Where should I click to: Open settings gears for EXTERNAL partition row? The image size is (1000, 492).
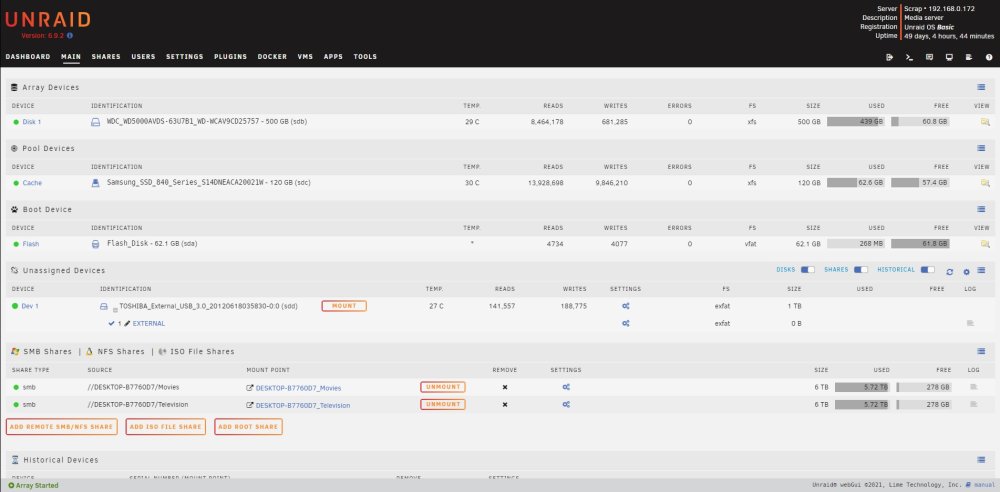(626, 324)
